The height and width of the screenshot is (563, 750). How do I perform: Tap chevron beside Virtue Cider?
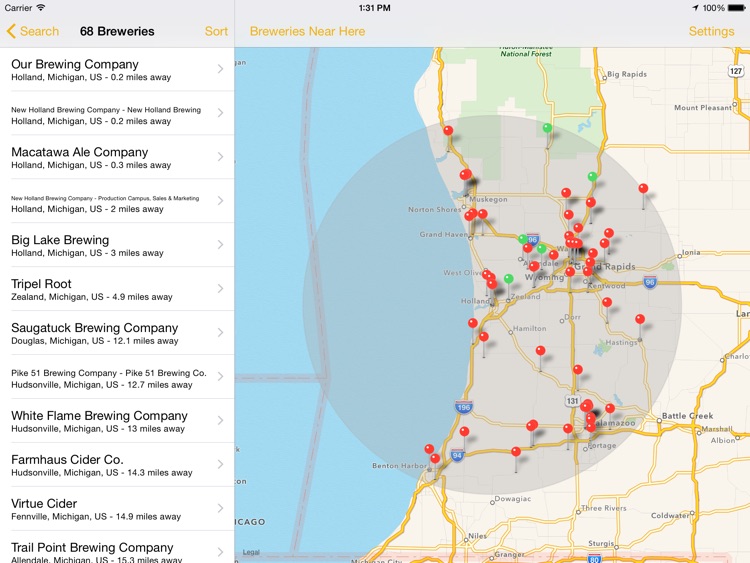(x=221, y=508)
